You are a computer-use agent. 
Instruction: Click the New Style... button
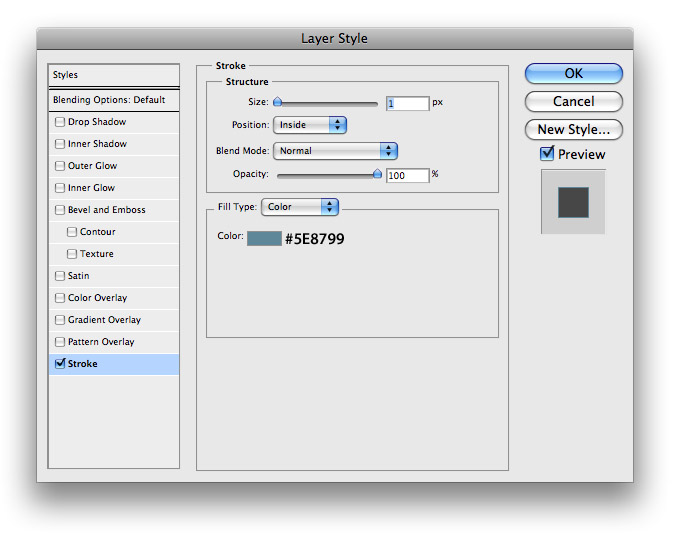coord(573,129)
